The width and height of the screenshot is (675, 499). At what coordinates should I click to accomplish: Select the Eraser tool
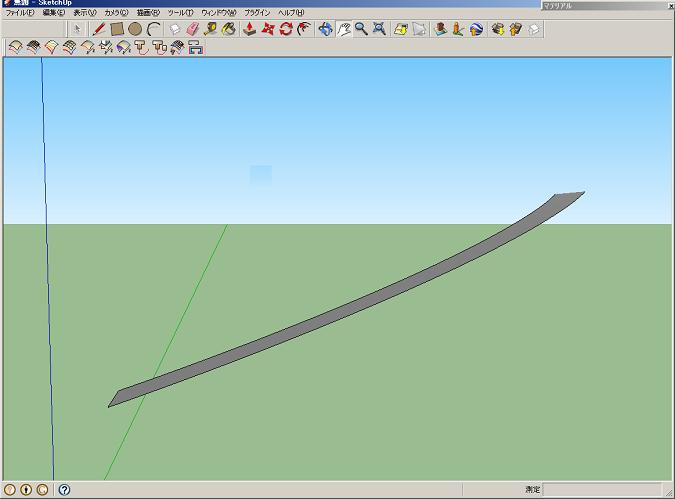(x=193, y=29)
